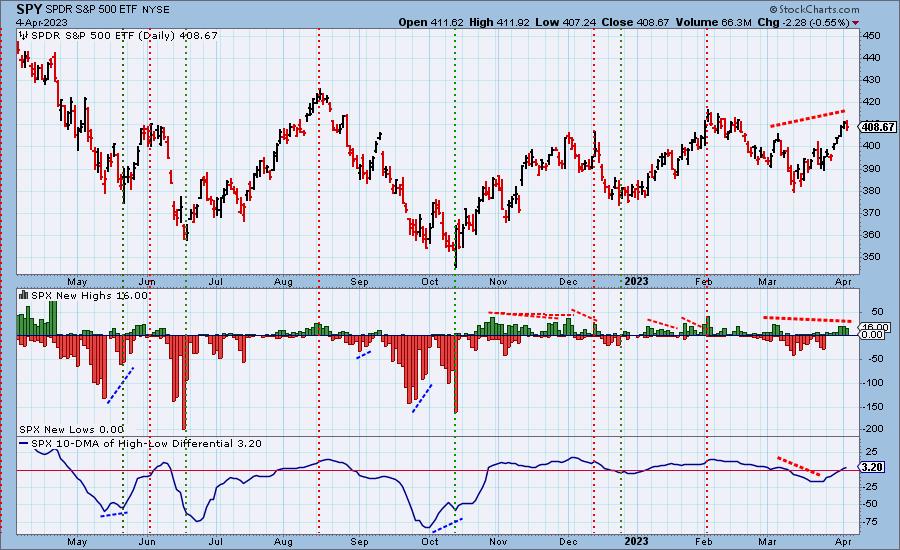900x550 pixels.
Task: Click the Low 407.24 value
Action: [x=565, y=22]
